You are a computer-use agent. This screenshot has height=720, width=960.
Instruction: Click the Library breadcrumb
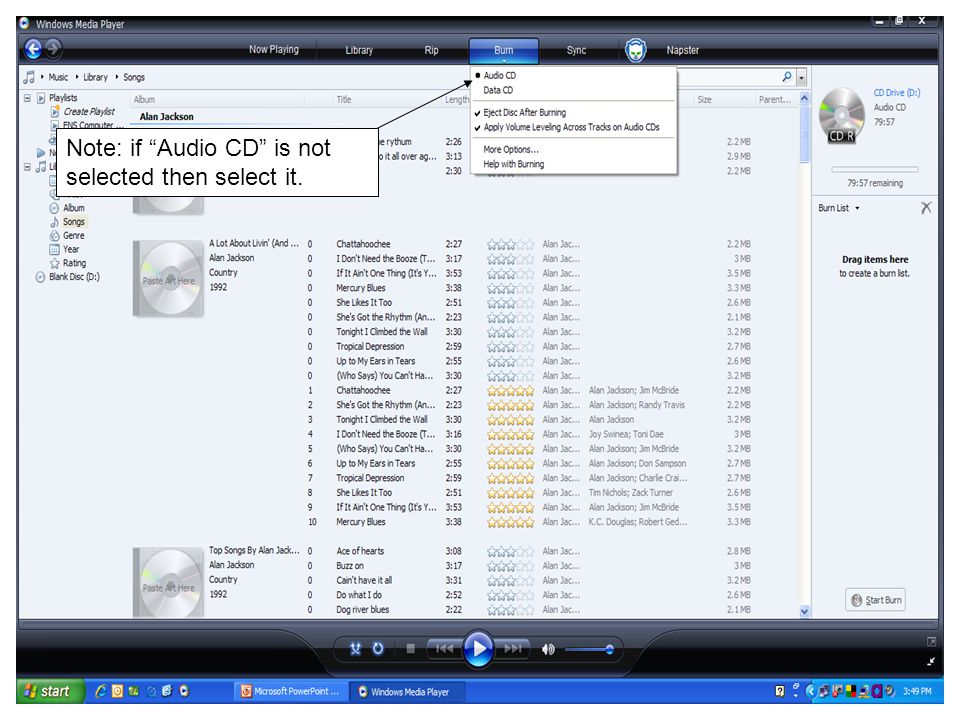click(96, 77)
